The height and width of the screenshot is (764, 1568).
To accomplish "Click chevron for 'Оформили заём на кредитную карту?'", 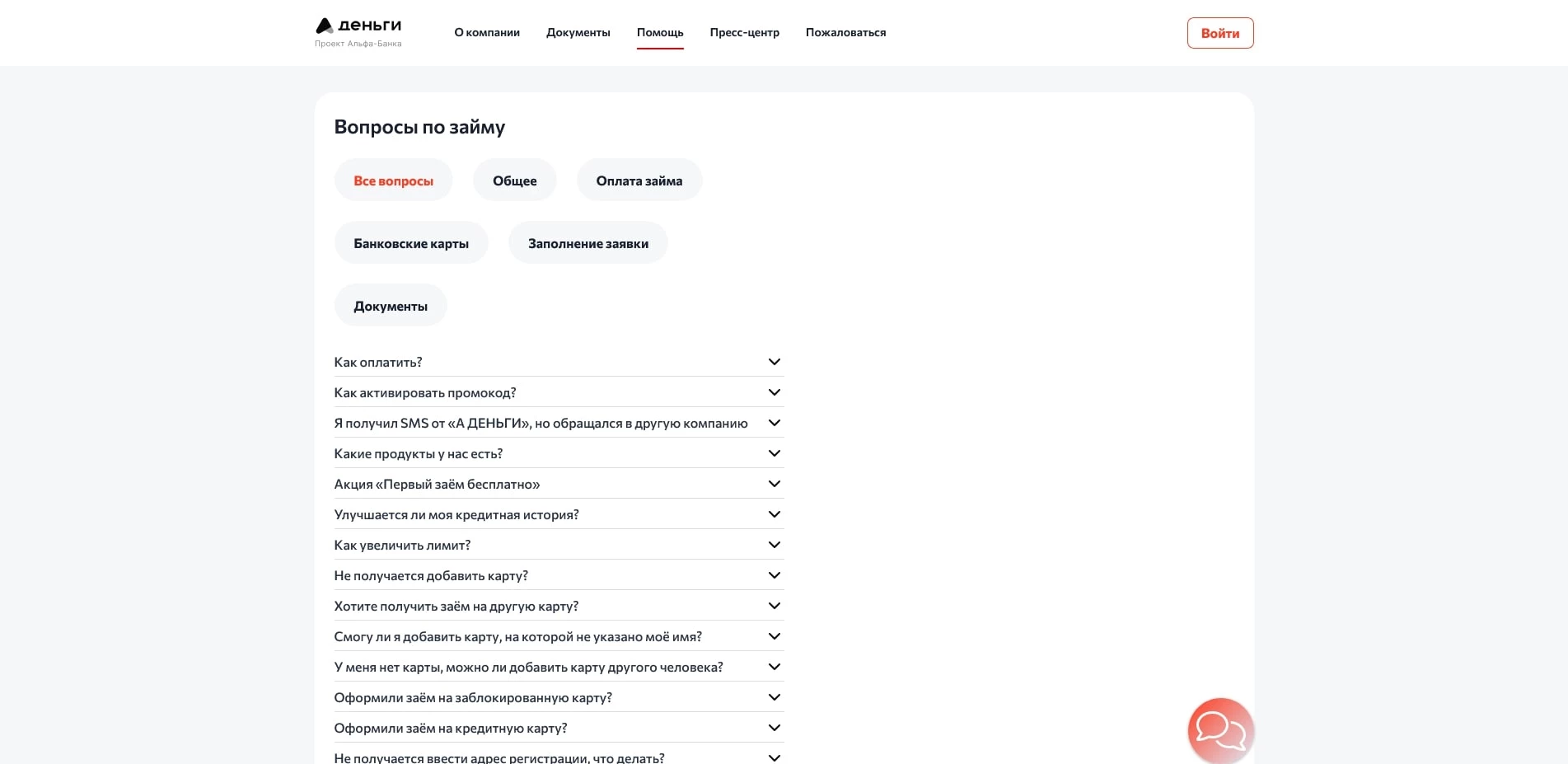I will point(774,728).
